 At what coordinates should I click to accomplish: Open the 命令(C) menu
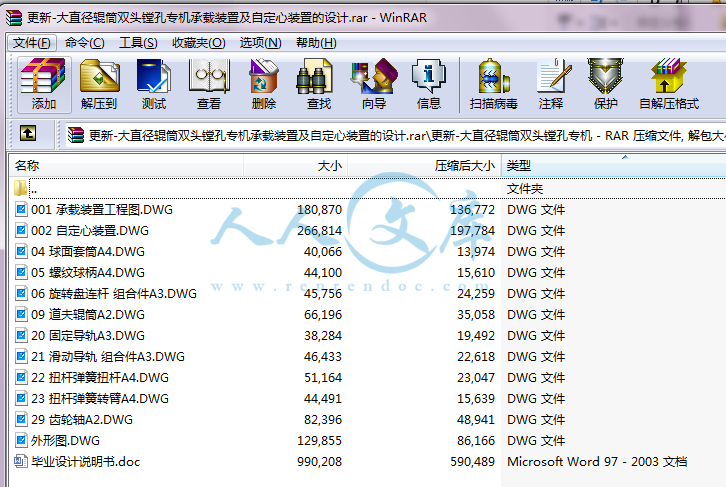[x=84, y=43]
